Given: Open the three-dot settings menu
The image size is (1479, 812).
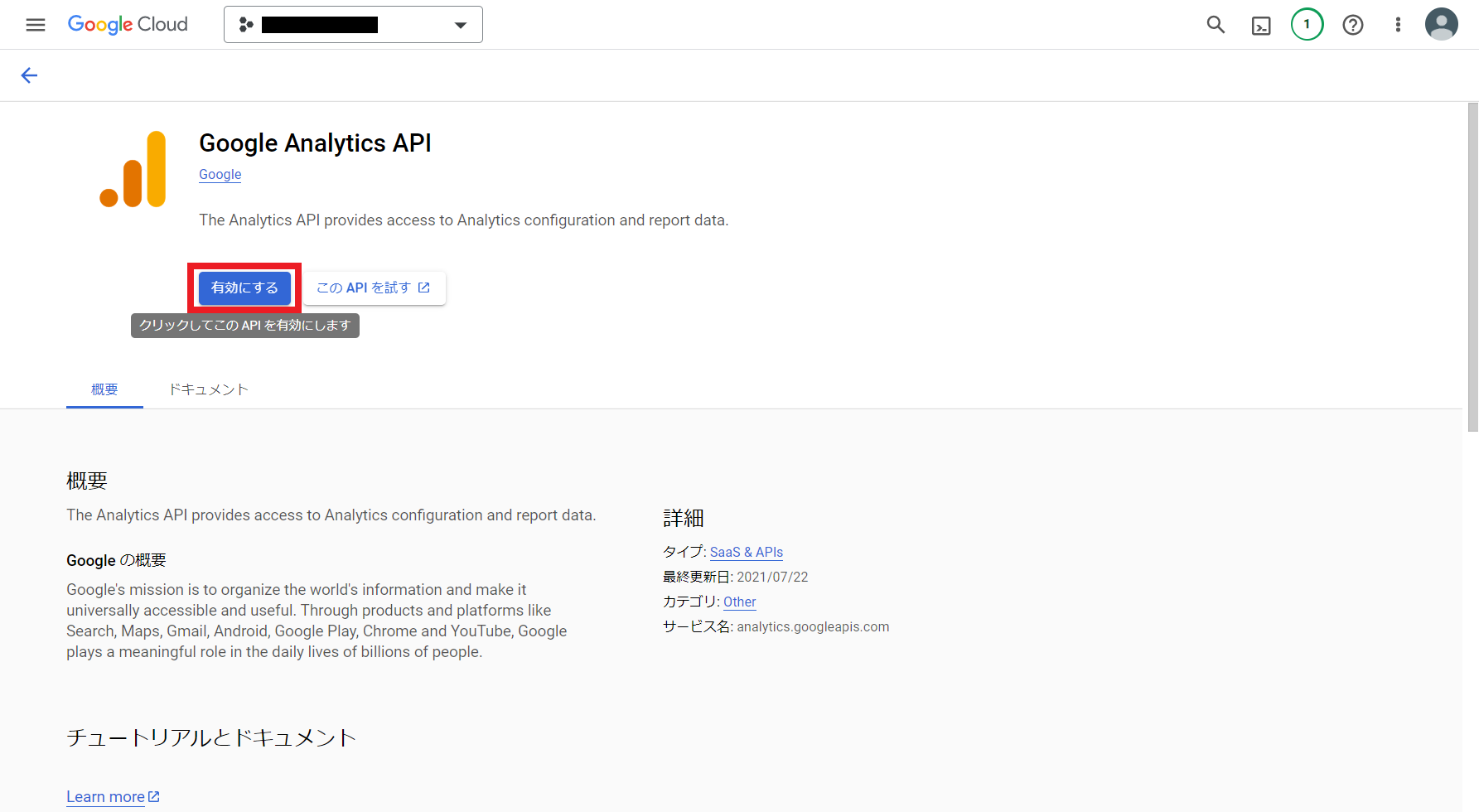Looking at the screenshot, I should (1398, 25).
